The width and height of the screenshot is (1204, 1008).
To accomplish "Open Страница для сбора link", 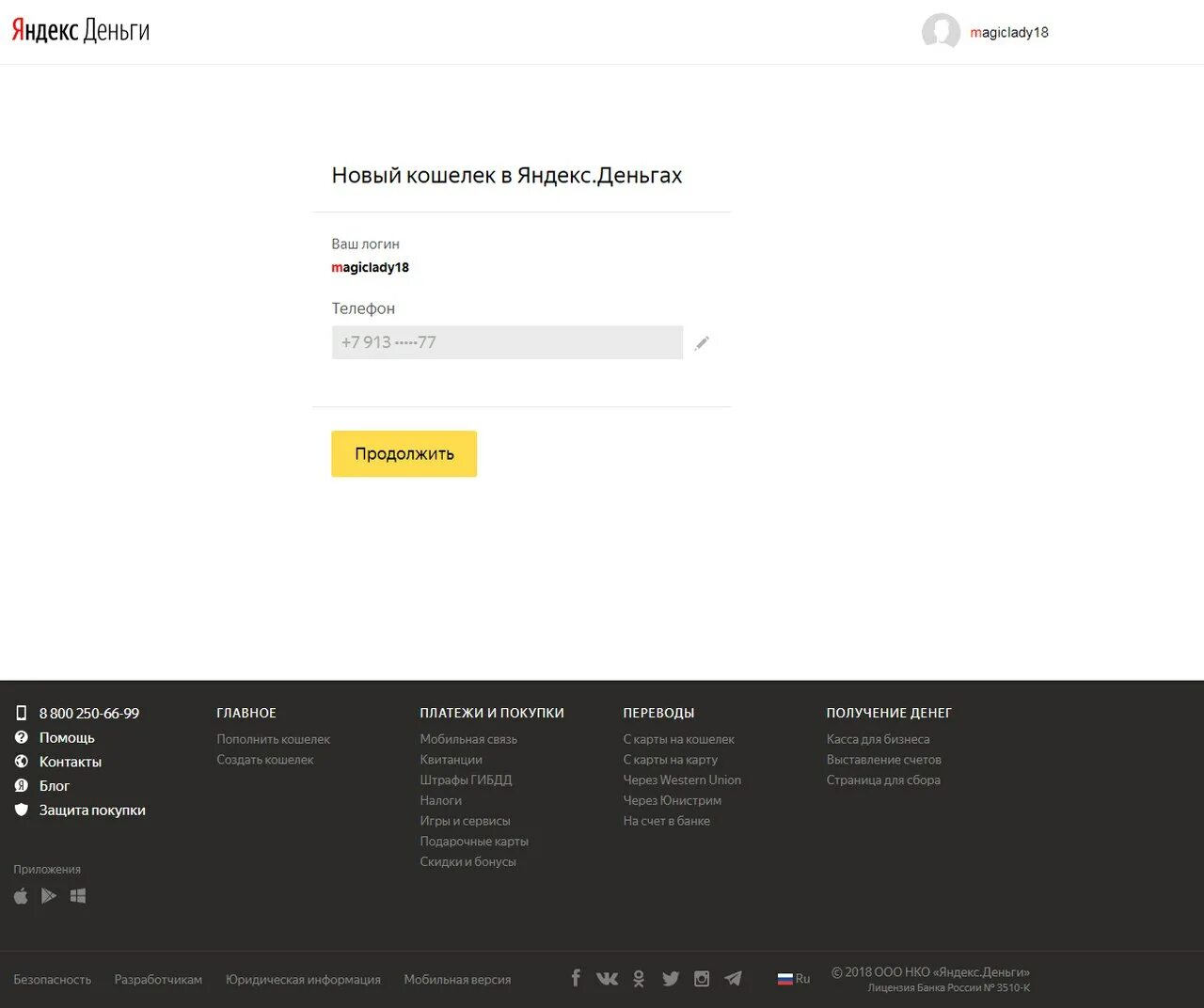I will (884, 780).
